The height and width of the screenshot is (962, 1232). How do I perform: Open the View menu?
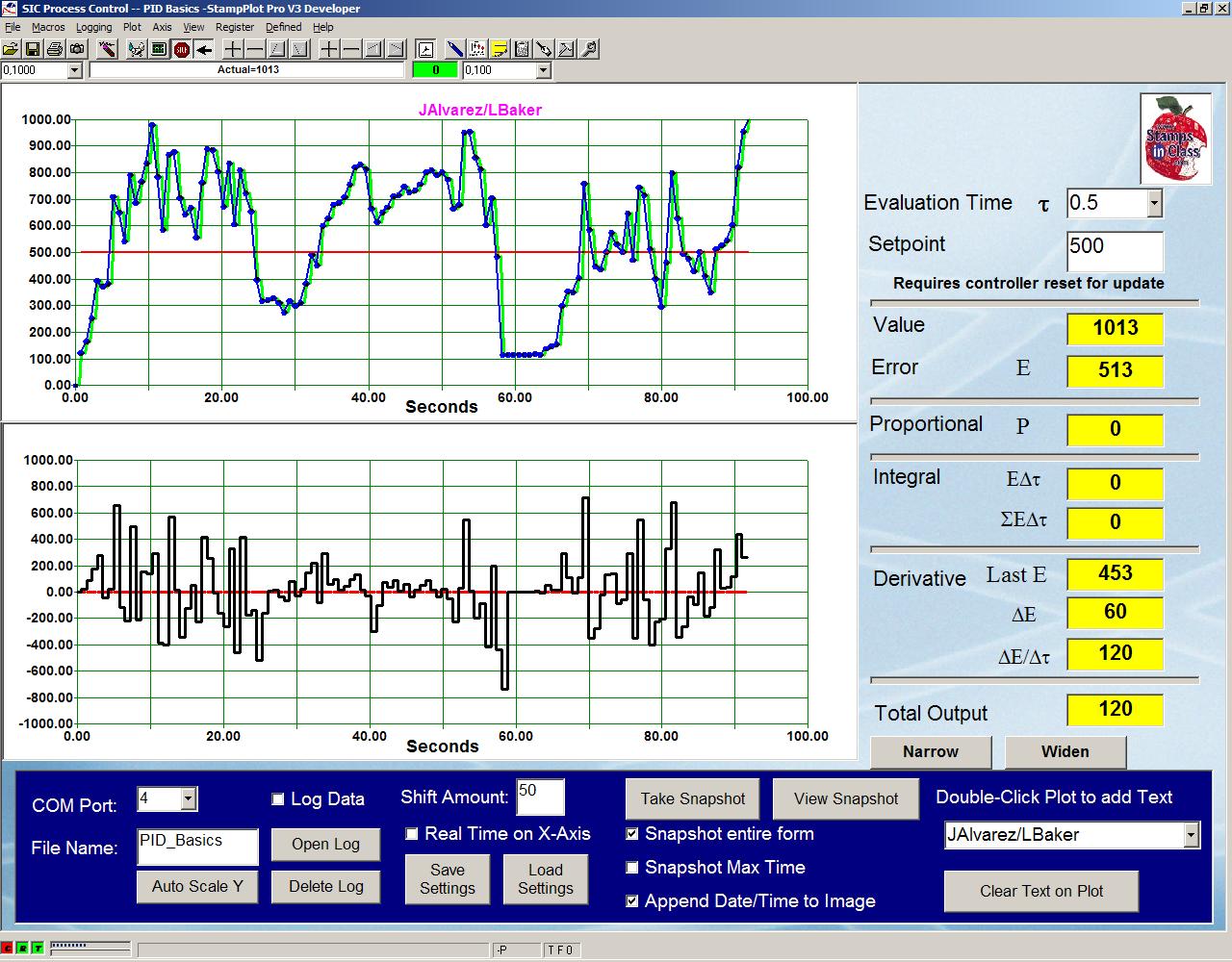point(193,27)
